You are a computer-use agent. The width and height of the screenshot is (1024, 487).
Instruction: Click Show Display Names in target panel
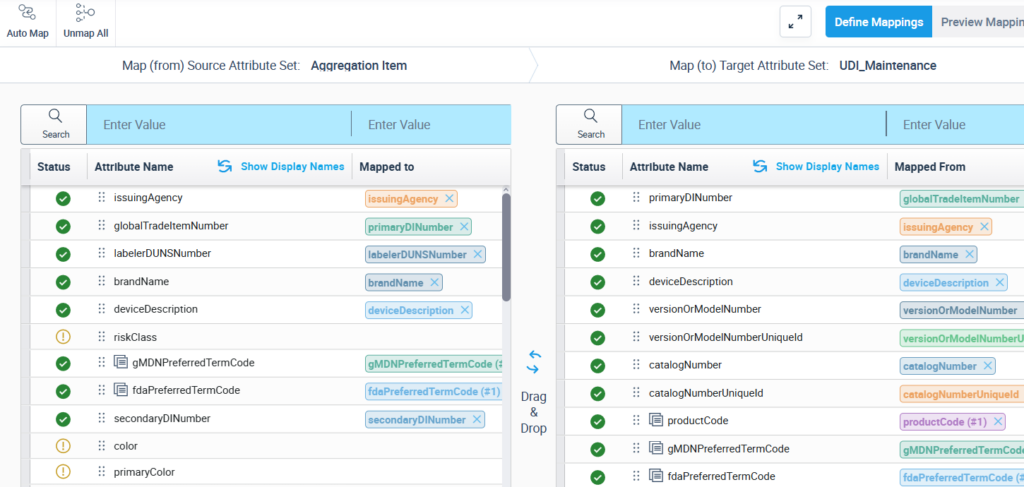(x=816, y=166)
